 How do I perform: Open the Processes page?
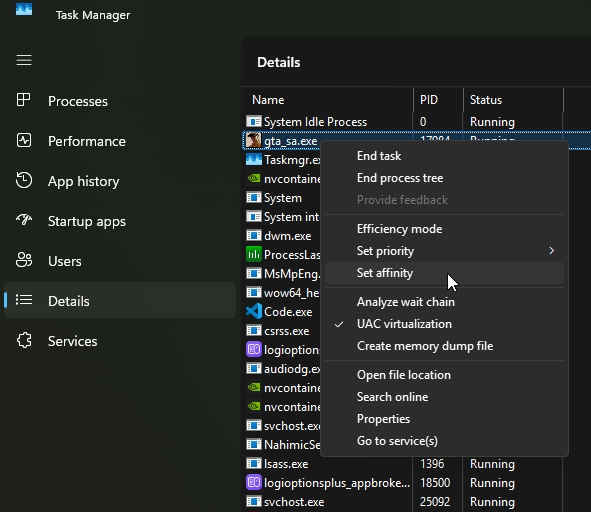coord(120,101)
